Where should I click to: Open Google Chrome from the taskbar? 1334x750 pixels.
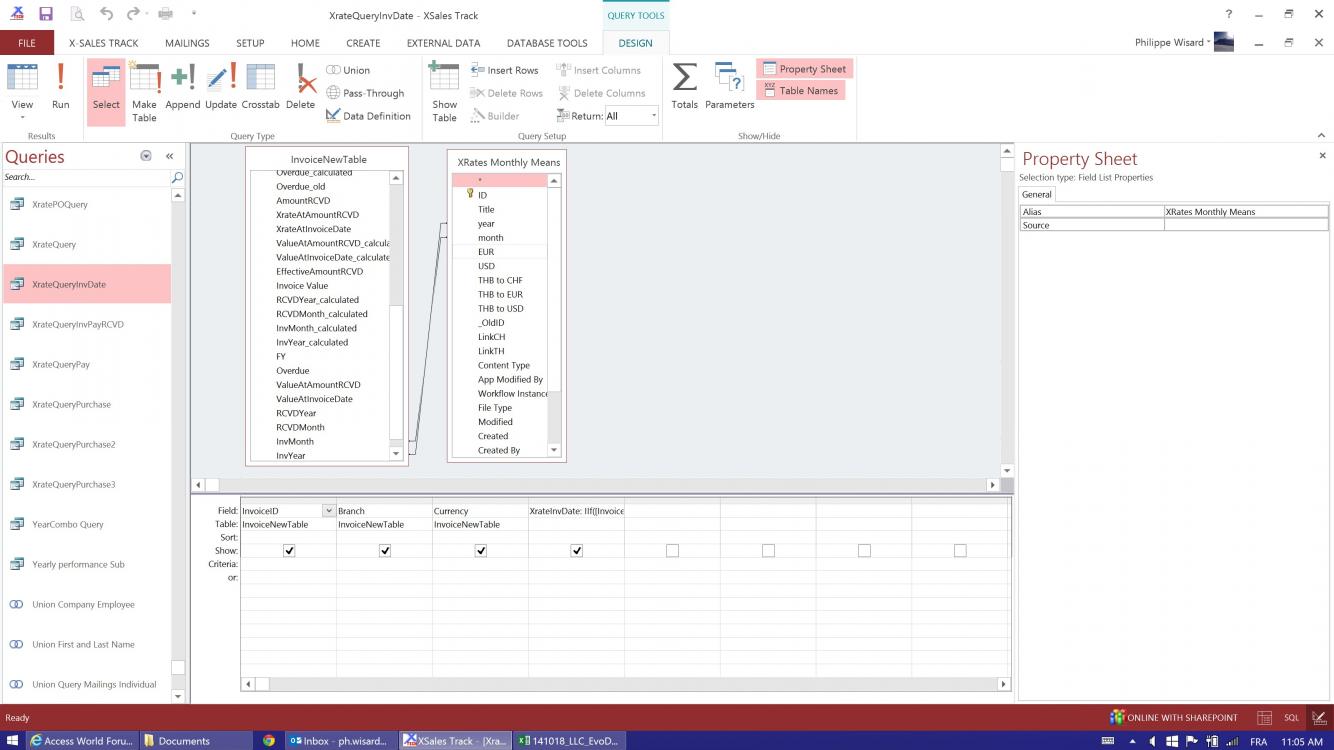(x=269, y=741)
